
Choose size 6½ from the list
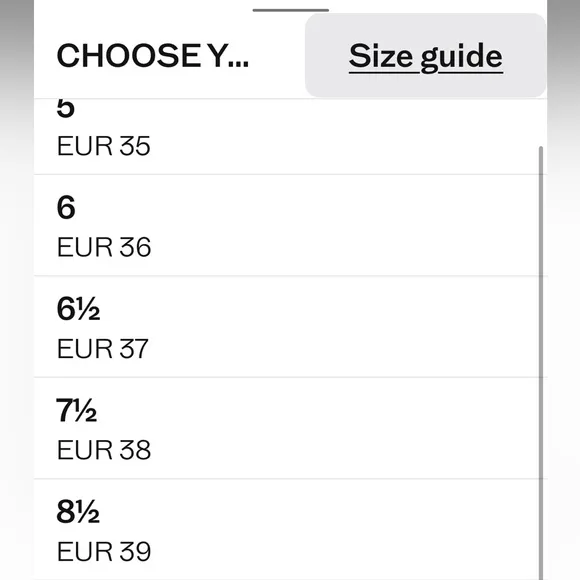[x=290, y=327]
